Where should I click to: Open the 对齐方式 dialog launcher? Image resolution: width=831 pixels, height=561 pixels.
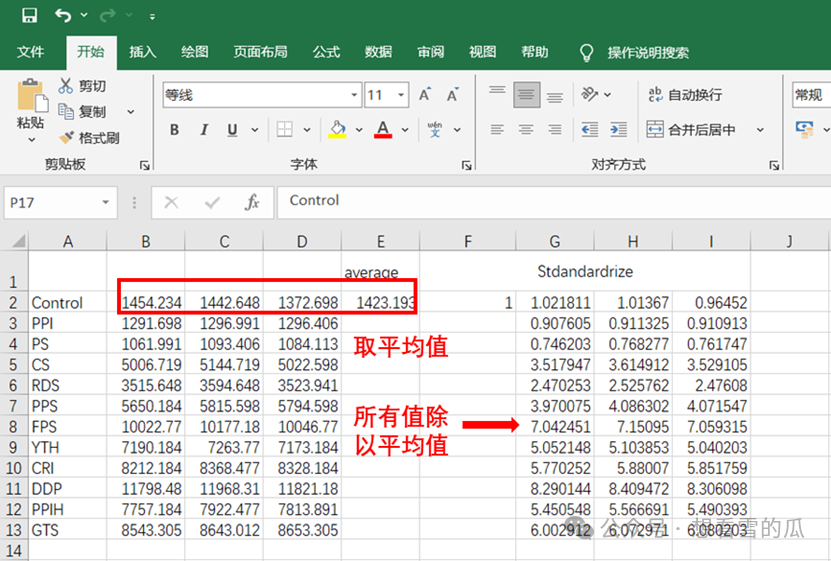click(774, 166)
